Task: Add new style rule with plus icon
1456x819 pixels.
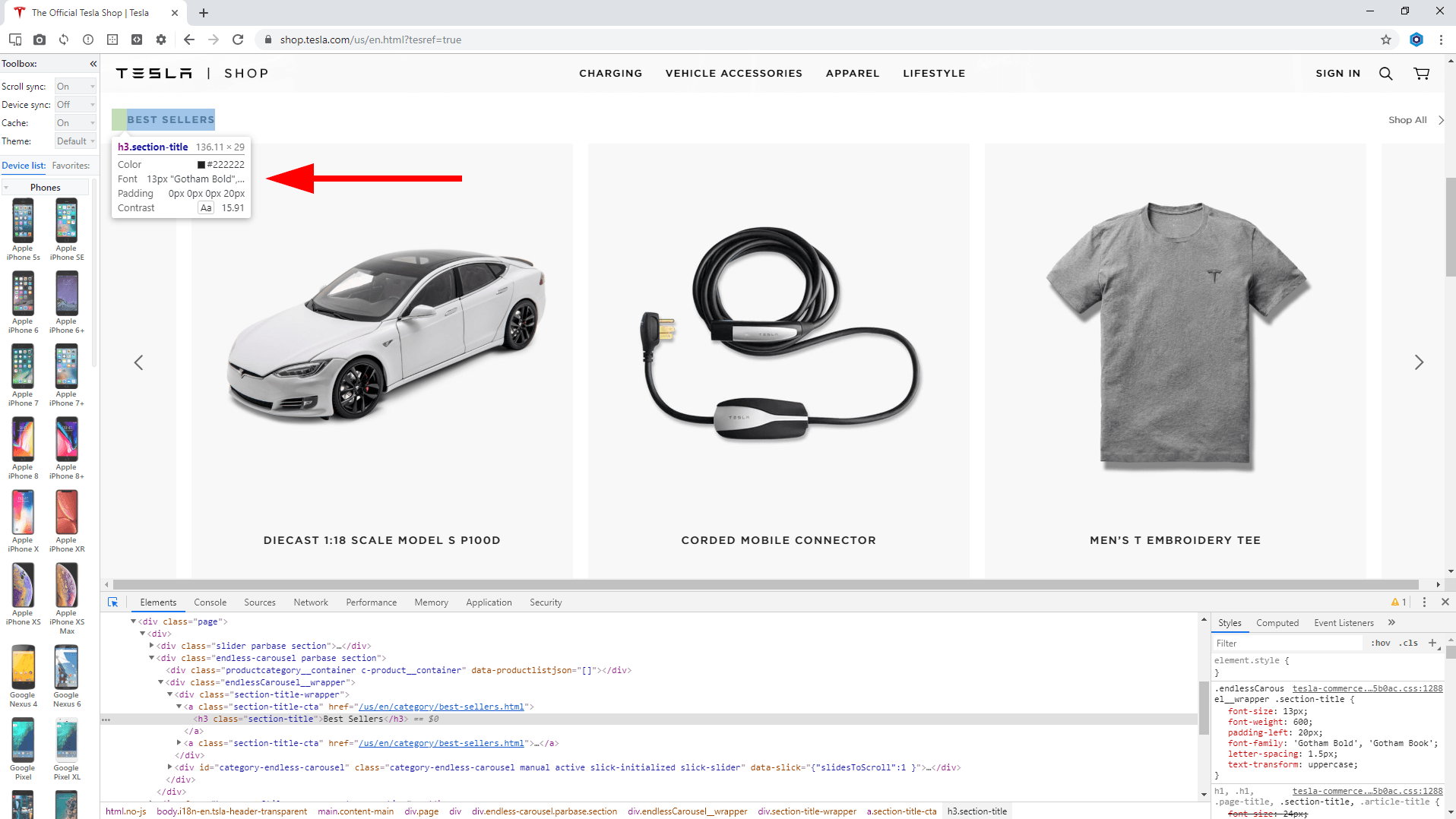Action: (1432, 643)
